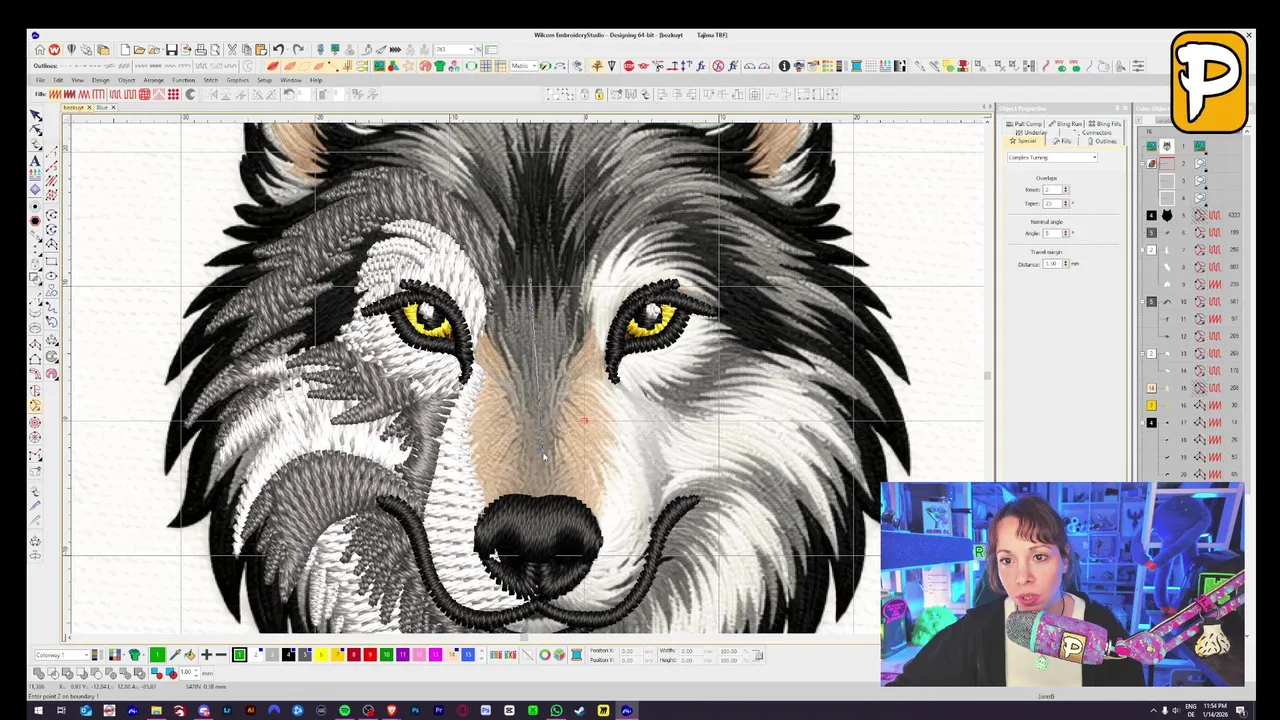Redo the last undone action
The height and width of the screenshot is (720, 1280).
(298, 50)
